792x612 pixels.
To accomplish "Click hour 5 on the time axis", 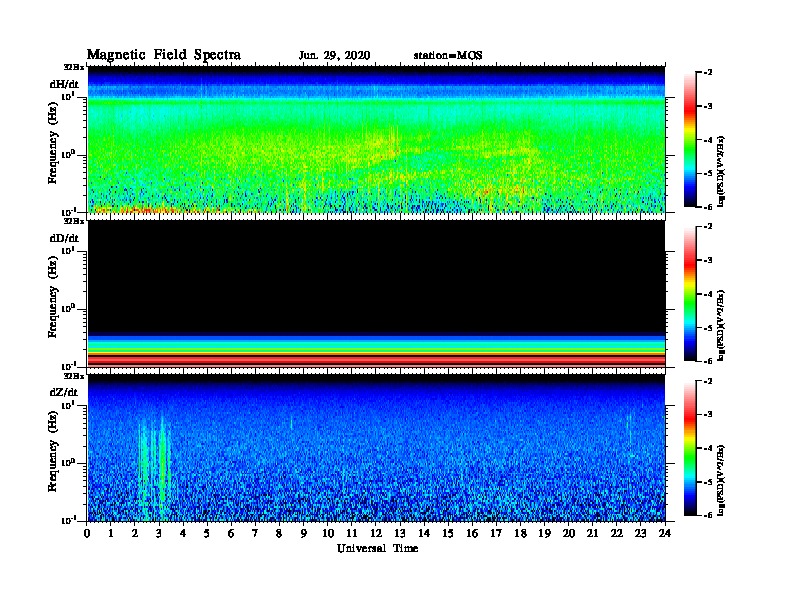I will (207, 533).
